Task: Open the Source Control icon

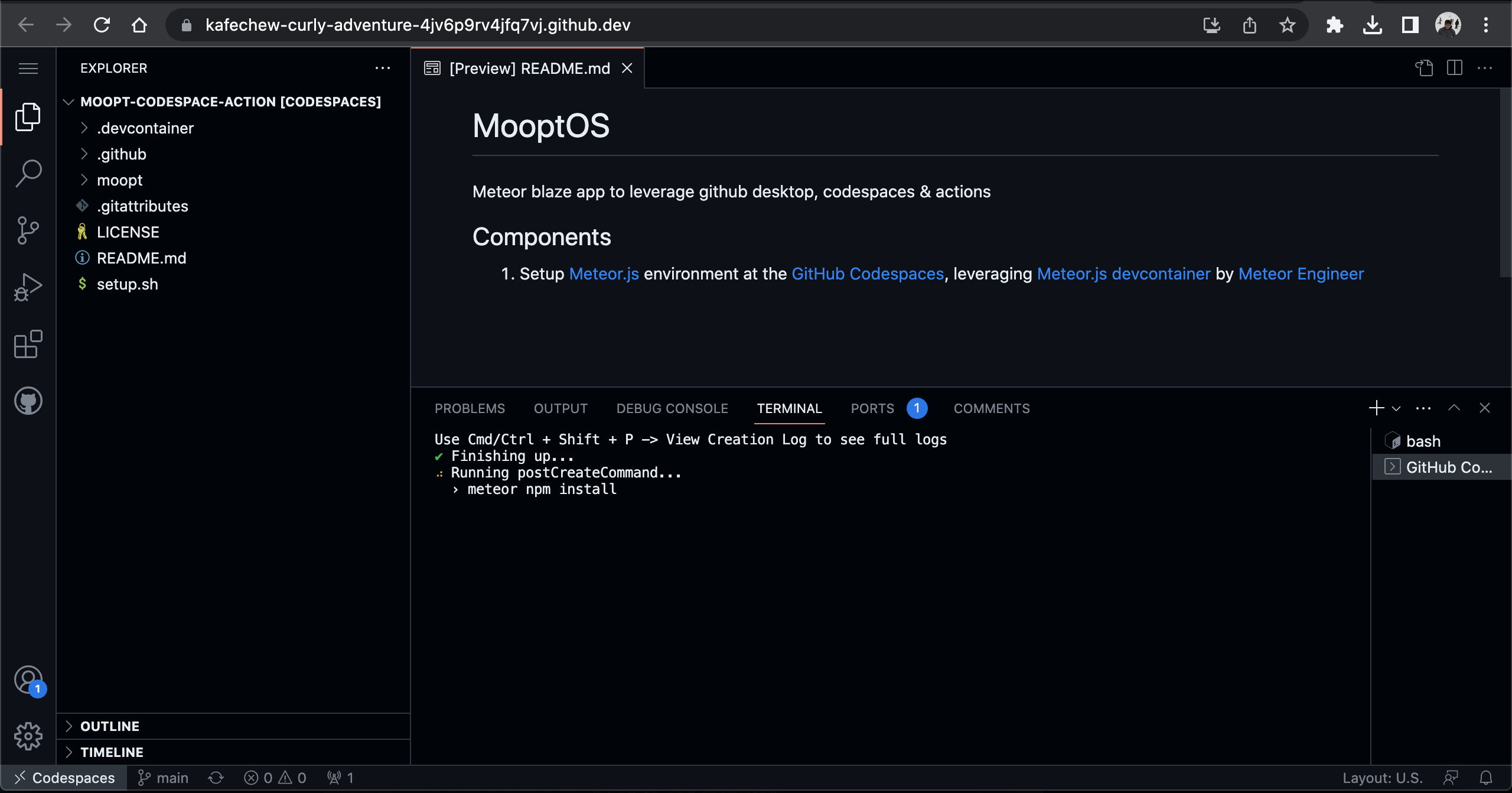Action: [27, 230]
